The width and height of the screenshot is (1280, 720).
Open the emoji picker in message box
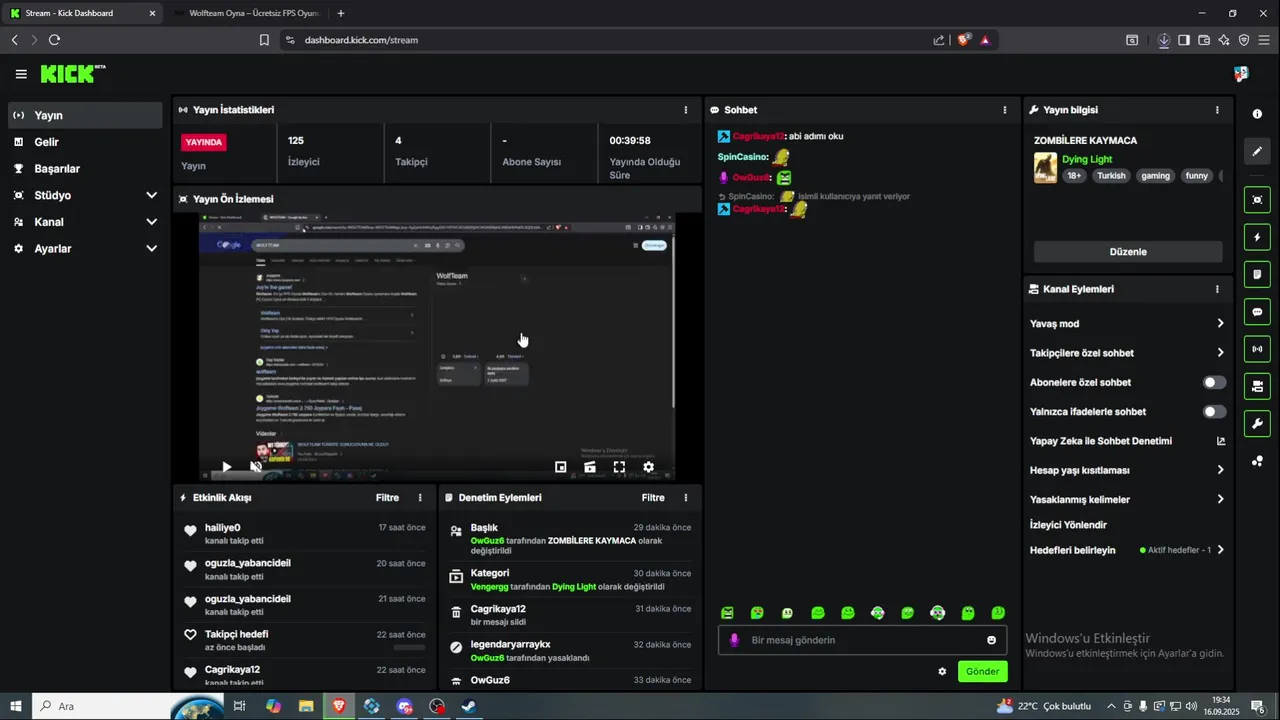click(x=991, y=640)
